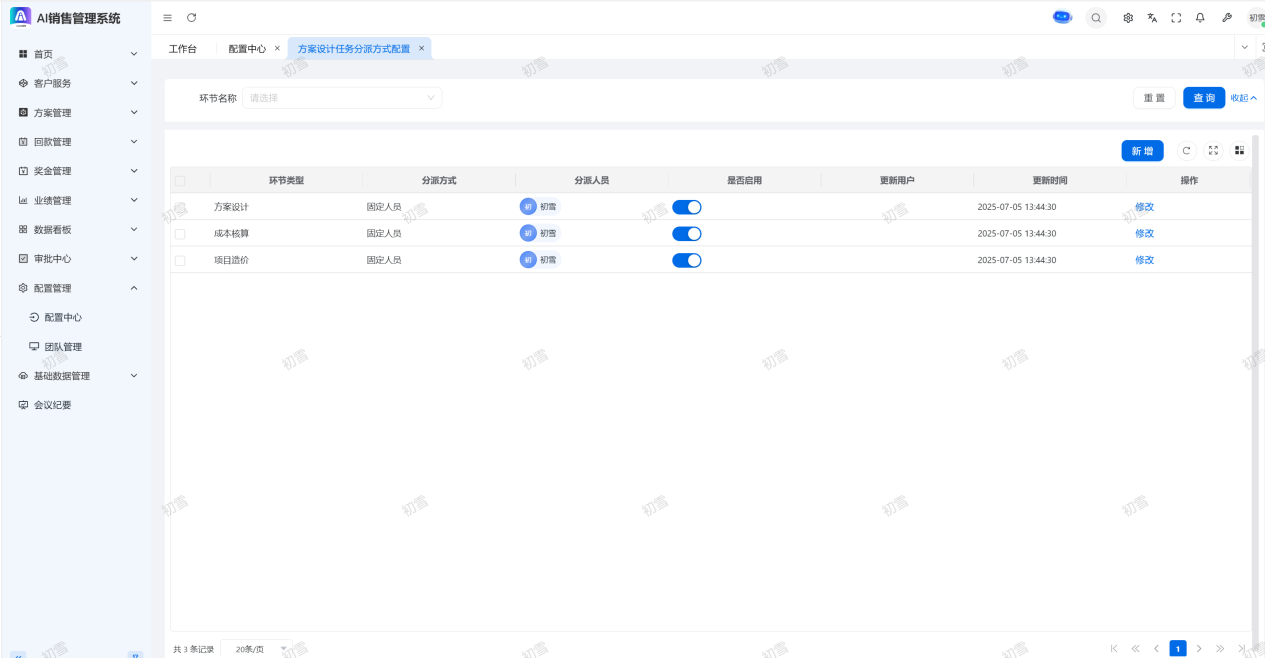Close the 配置中心 tab
Viewport: 1265px width, 658px height.
click(277, 48)
